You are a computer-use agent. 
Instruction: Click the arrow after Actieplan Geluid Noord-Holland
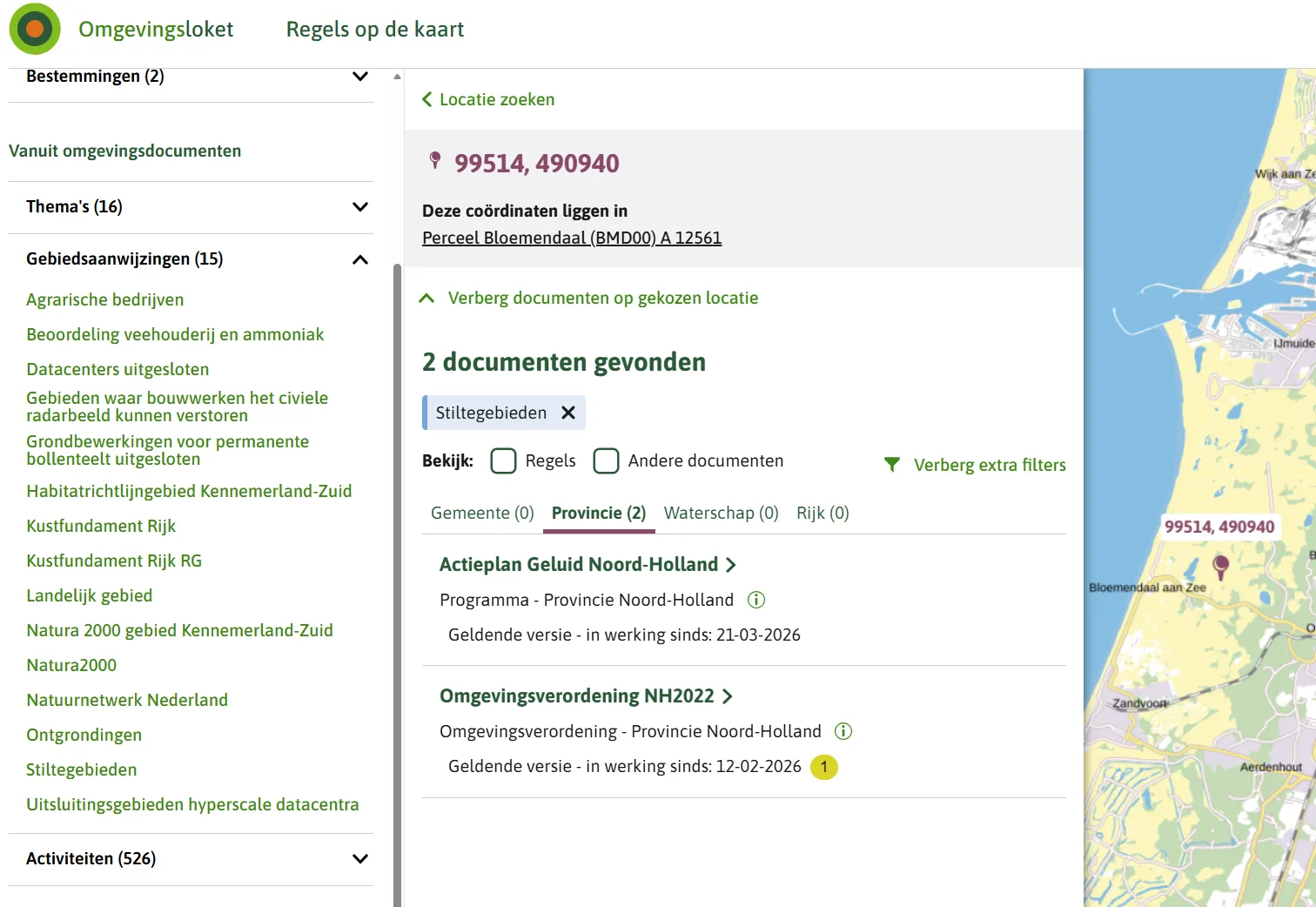[x=731, y=565]
